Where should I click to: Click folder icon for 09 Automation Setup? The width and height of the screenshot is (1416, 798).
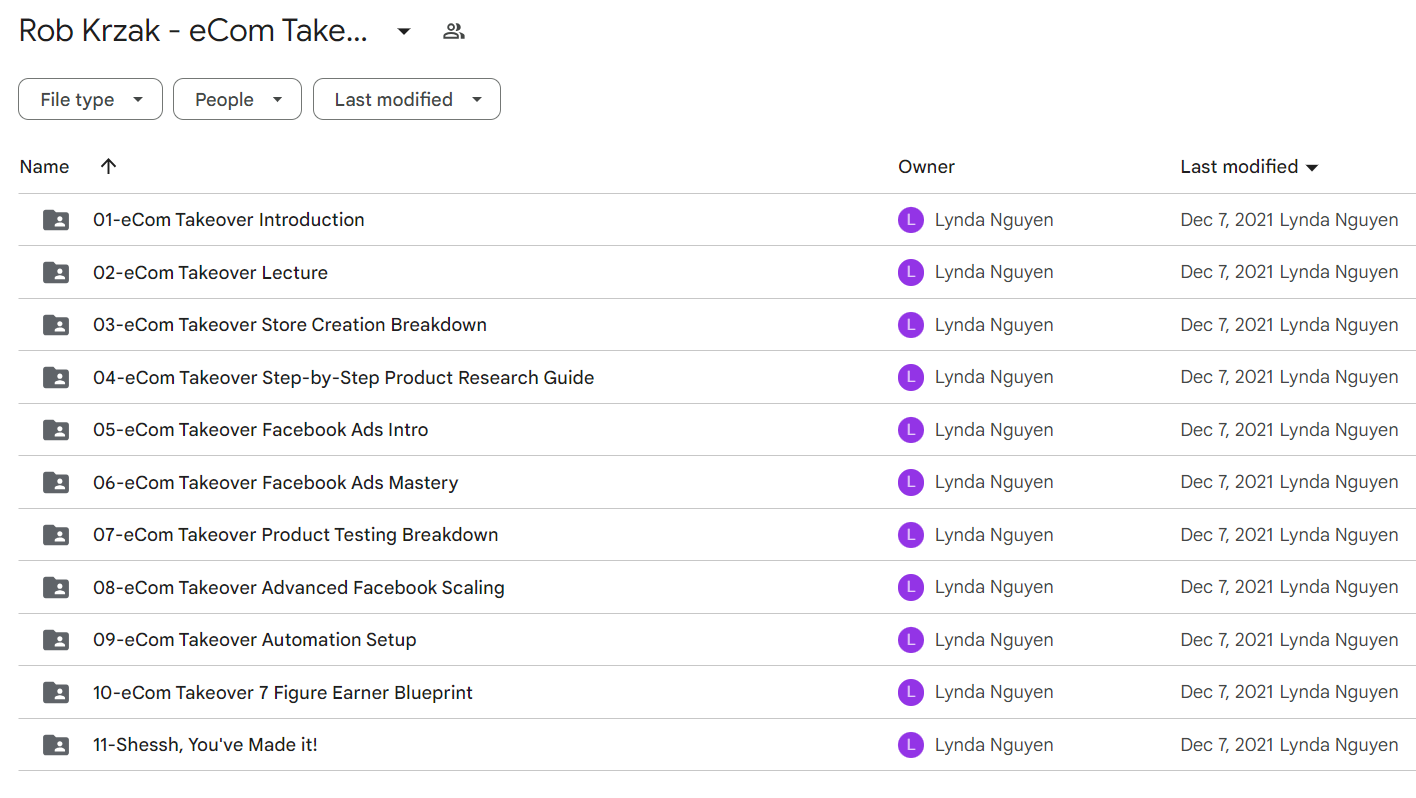[56, 640]
